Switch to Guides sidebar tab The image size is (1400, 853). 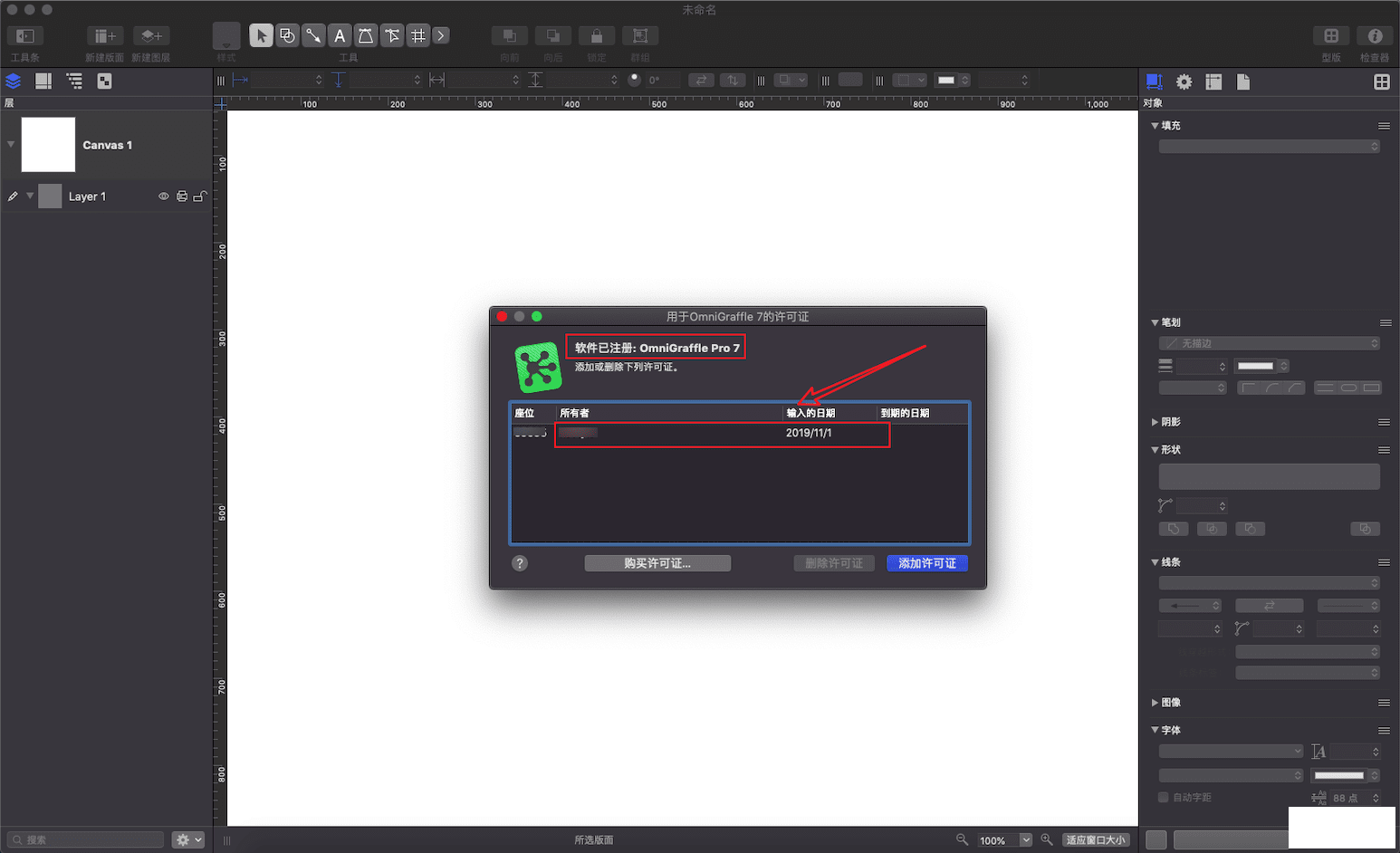tap(43, 81)
